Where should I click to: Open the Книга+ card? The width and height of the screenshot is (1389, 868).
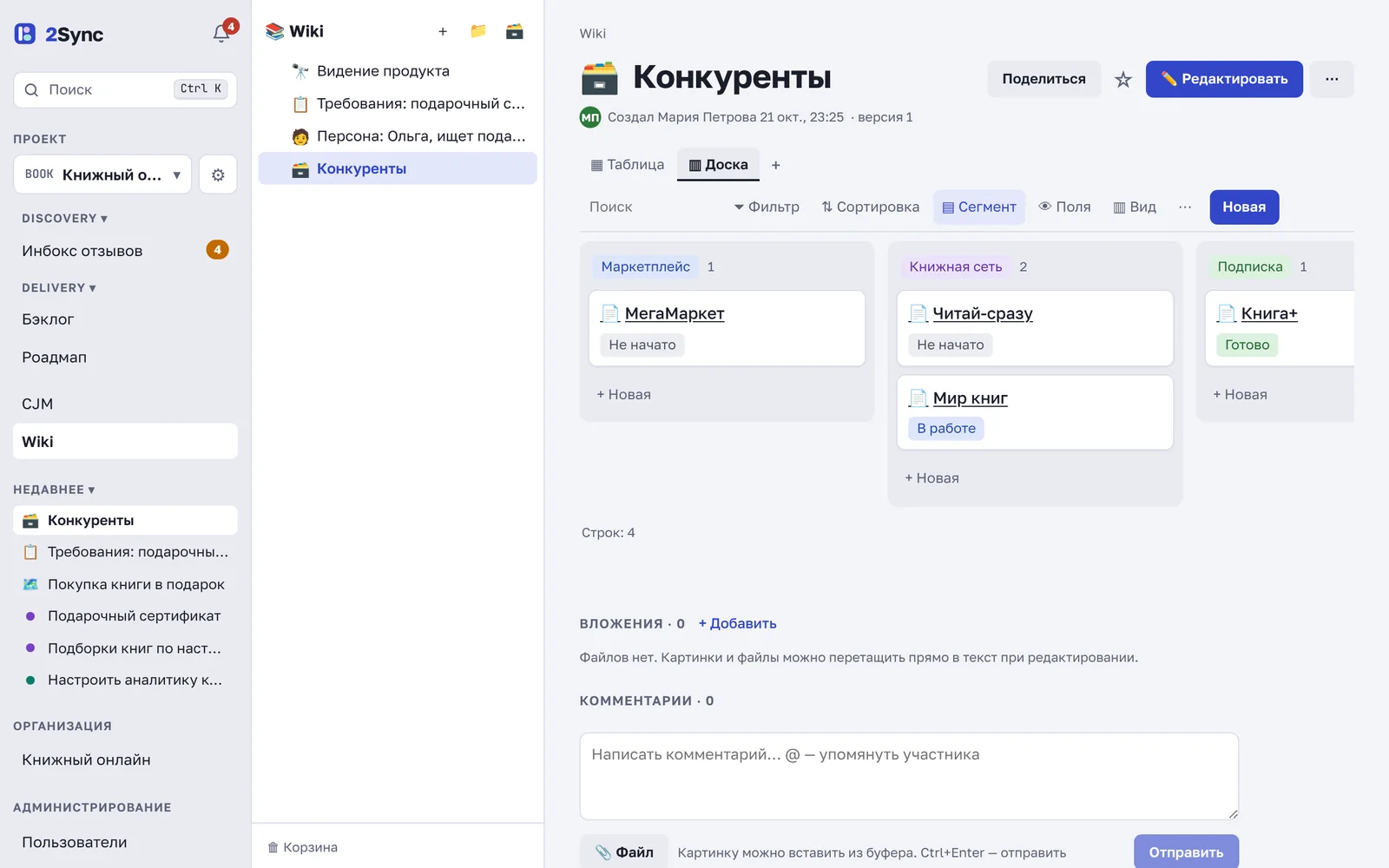point(1269,313)
